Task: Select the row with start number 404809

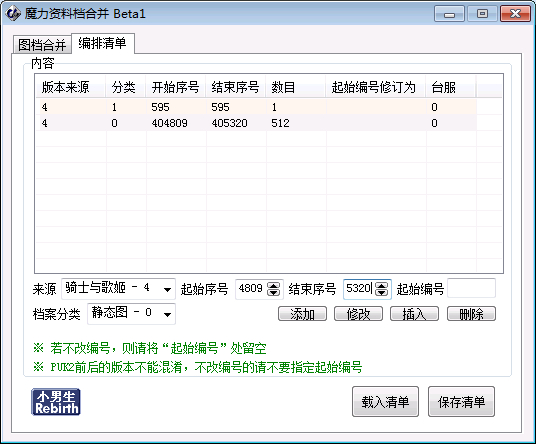Action: 256,123
